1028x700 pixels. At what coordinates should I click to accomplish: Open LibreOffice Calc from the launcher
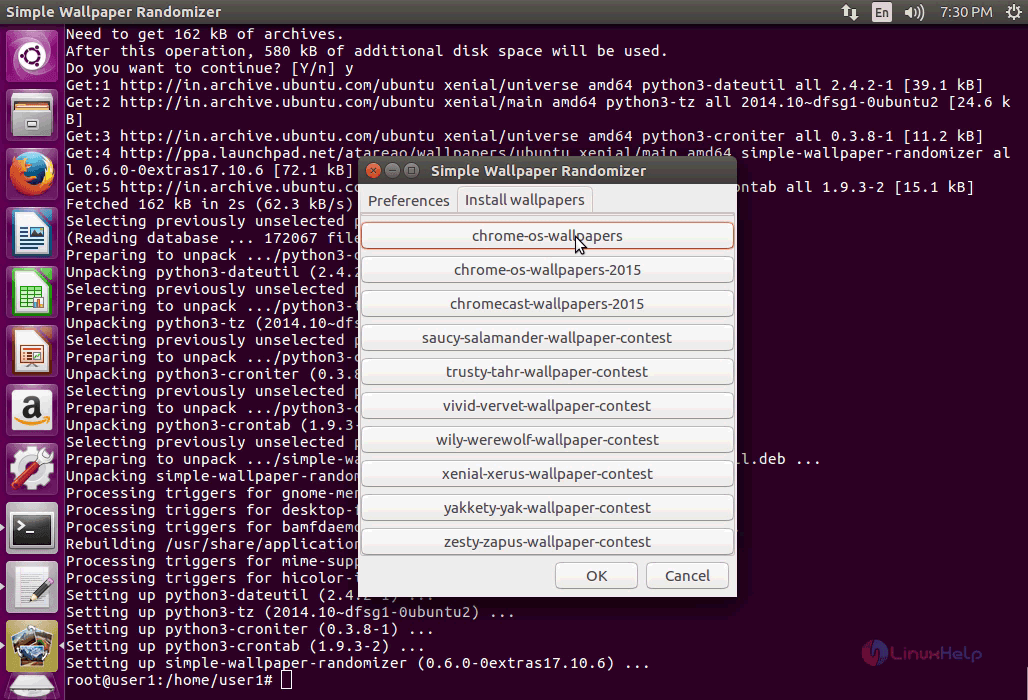tap(31, 292)
